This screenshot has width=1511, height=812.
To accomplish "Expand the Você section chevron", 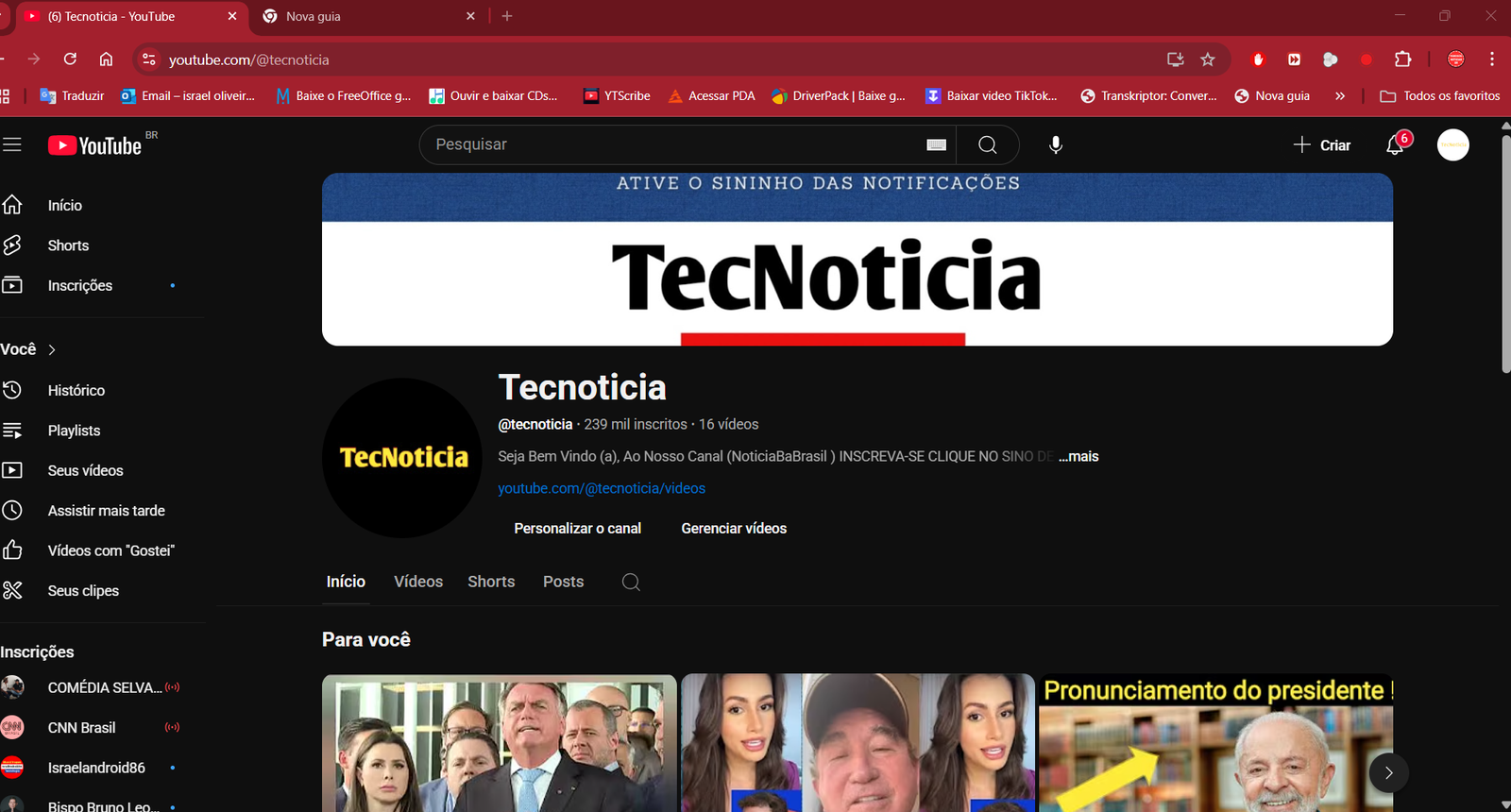I will (x=52, y=349).
